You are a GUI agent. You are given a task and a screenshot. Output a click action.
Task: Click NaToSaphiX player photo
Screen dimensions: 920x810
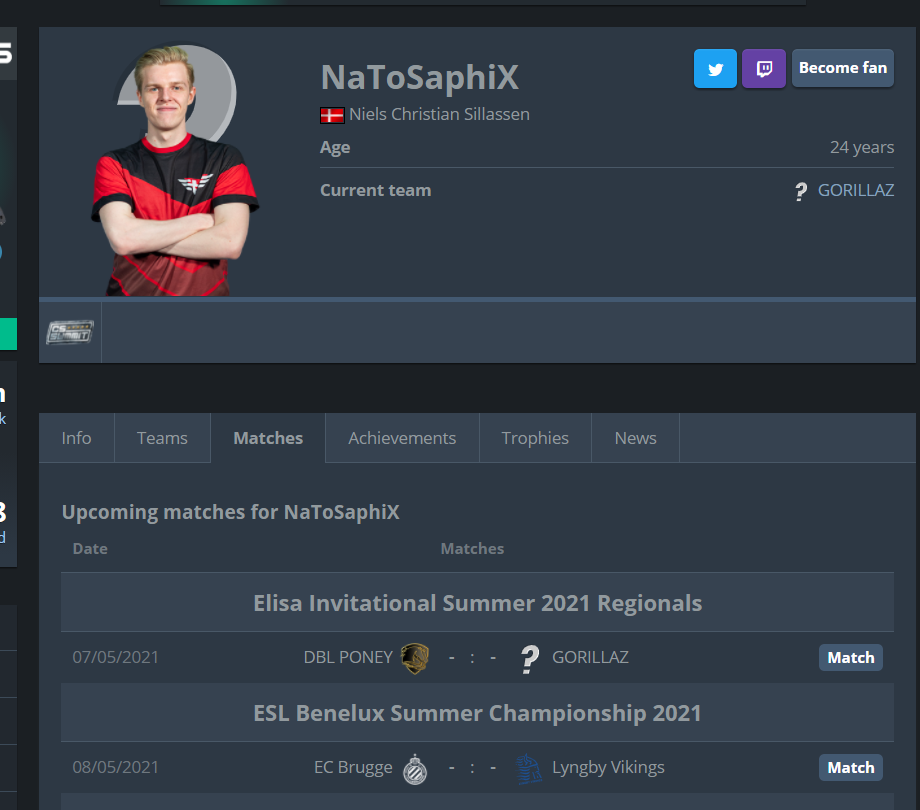[175, 170]
